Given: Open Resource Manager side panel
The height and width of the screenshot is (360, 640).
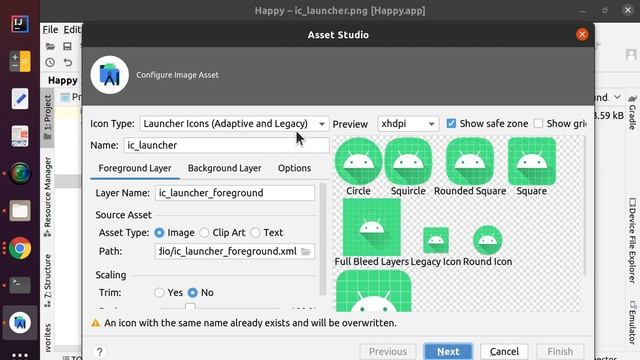Looking at the screenshot, I should pyautogui.click(x=47, y=197).
